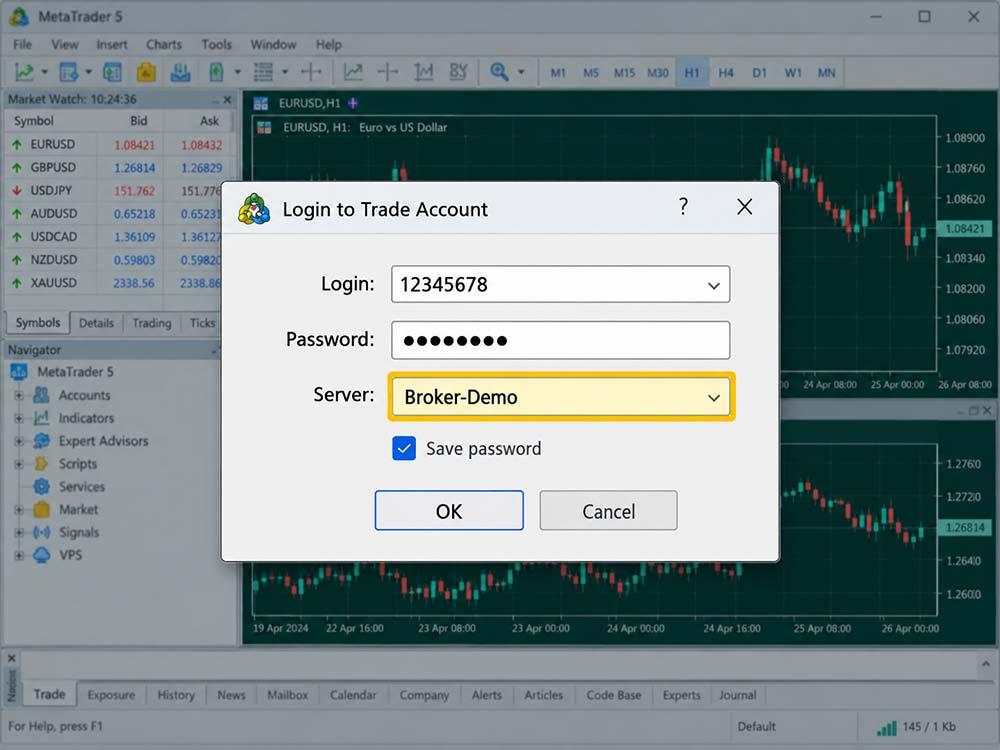This screenshot has height=750, width=1000.
Task: Switch to the History tab in Toolbox
Action: 176,695
